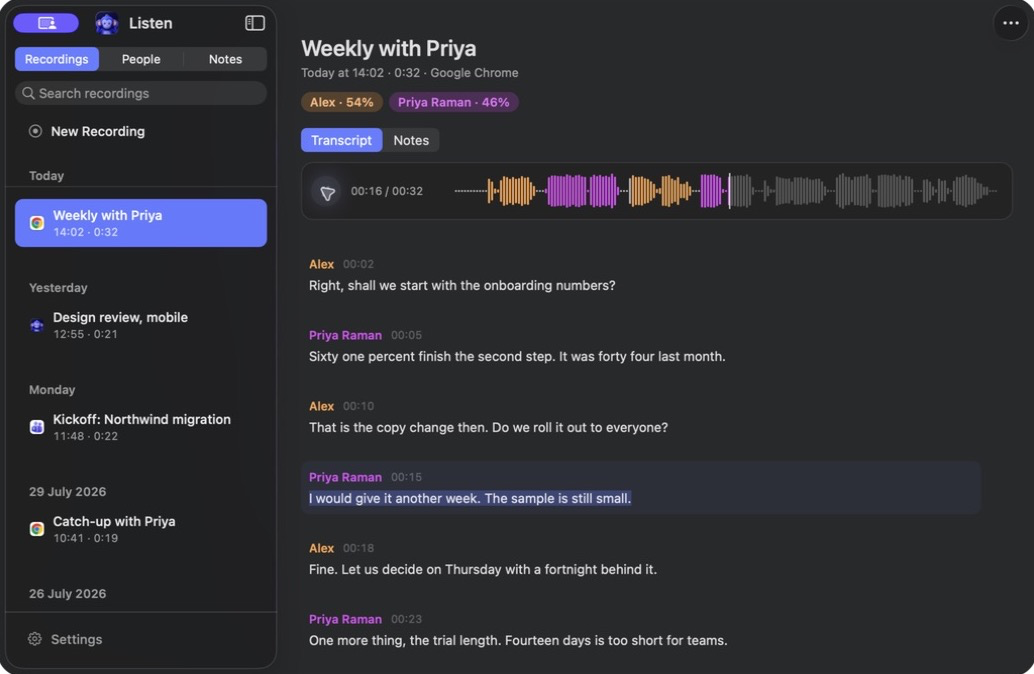Select the Transcript tab
The image size is (1034, 674).
(342, 140)
